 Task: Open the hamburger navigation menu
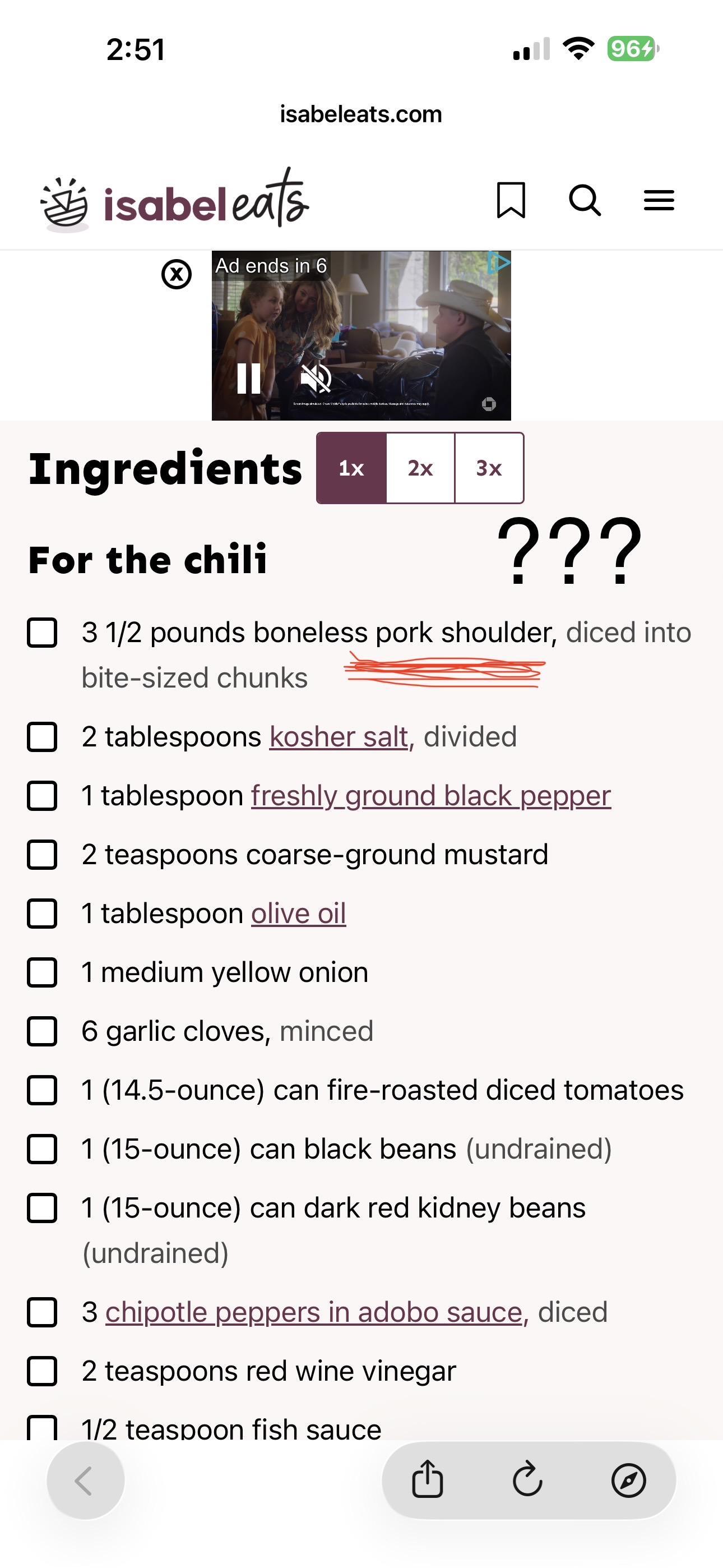pos(659,200)
